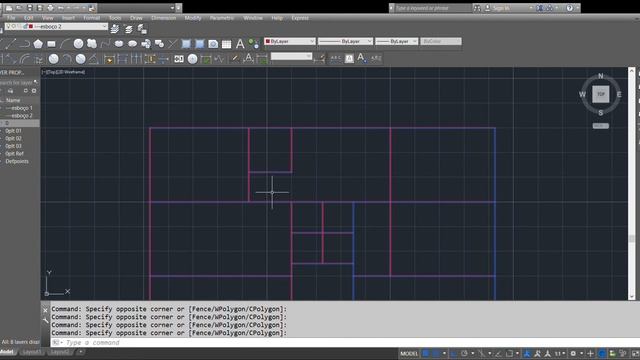This screenshot has width=640, height=360.
Task: Select the Spline draw tool
Action: click(x=105, y=44)
